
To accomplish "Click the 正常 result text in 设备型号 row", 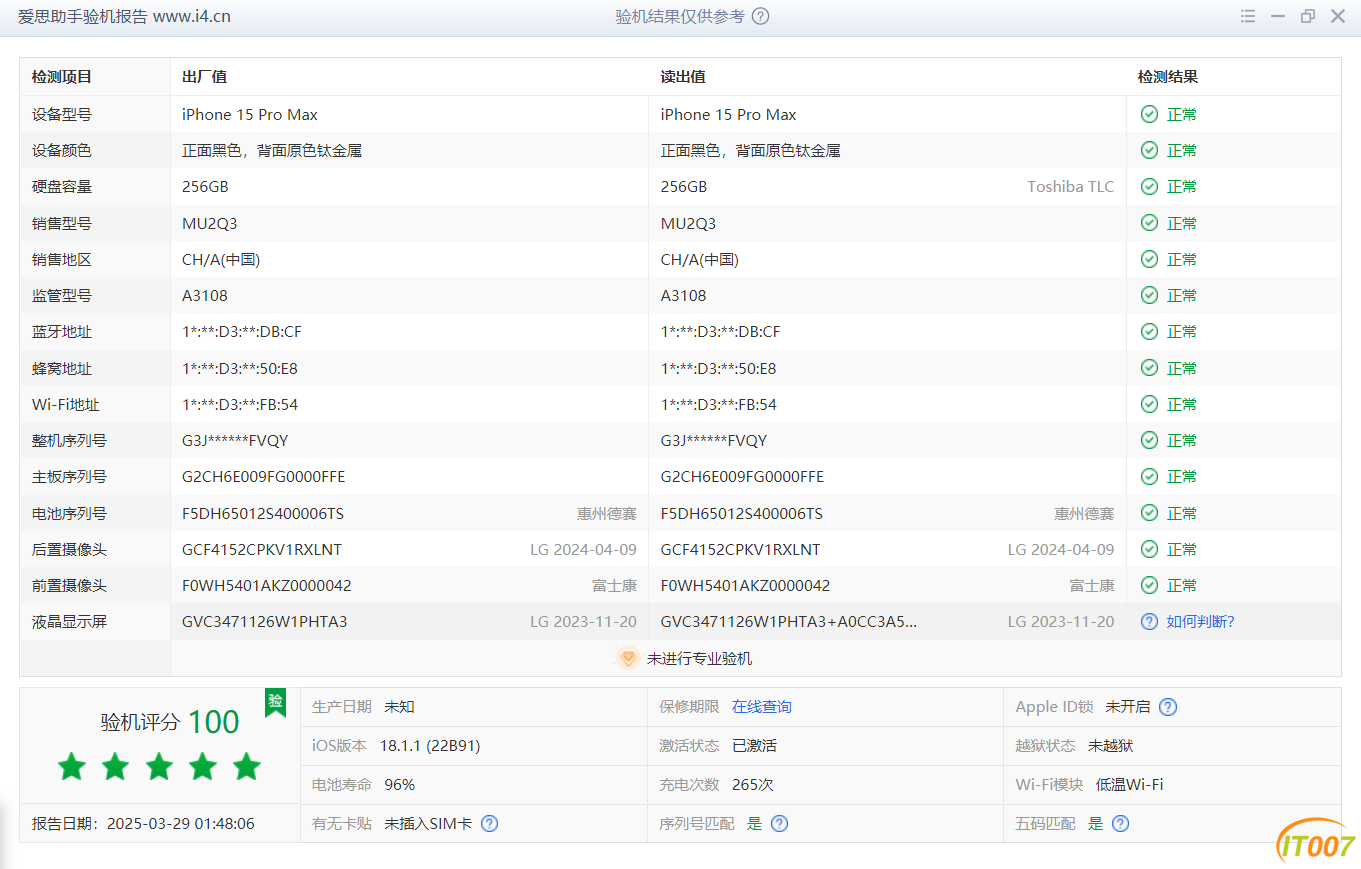I will tap(1182, 115).
